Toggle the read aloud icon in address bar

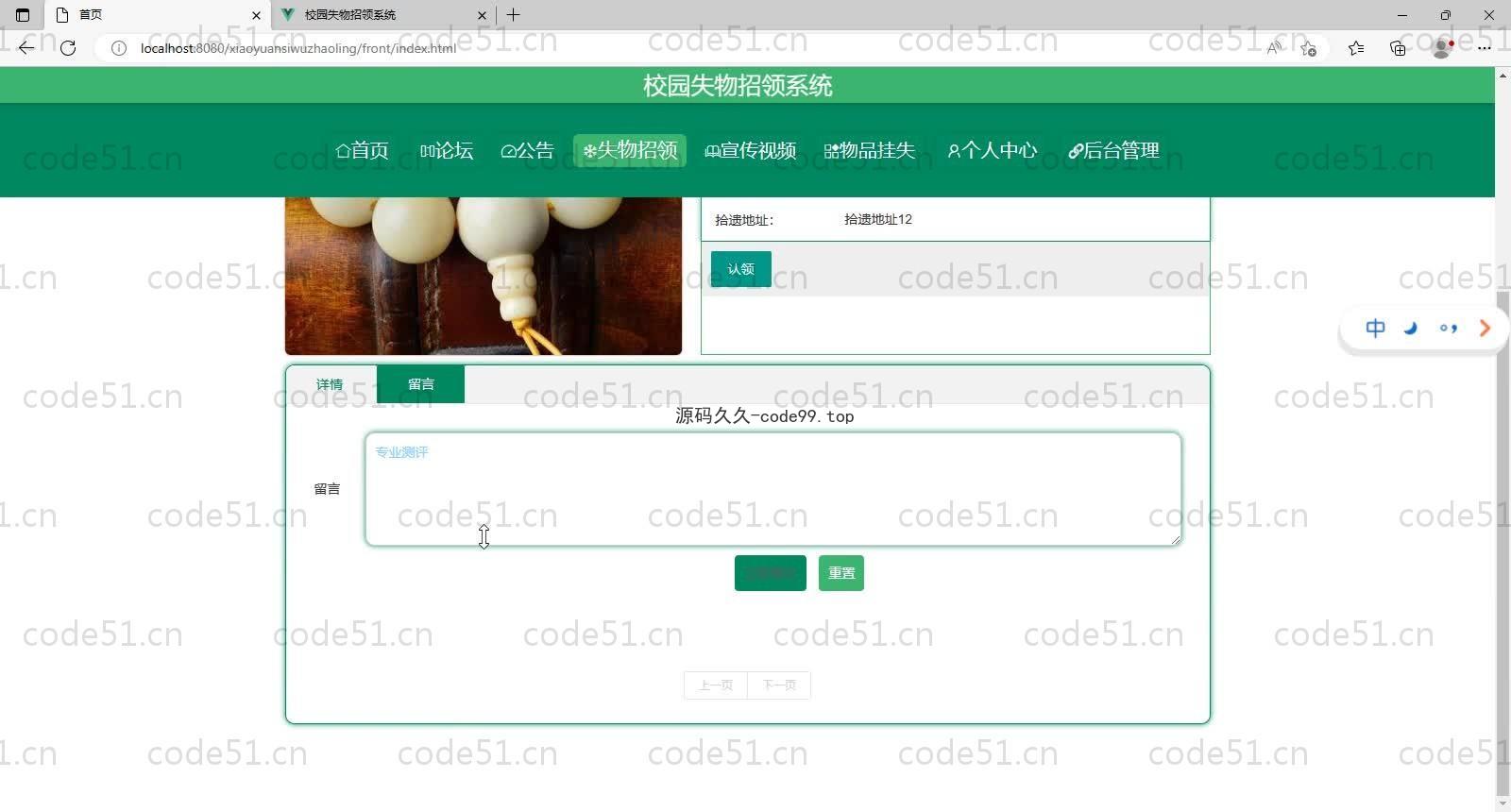click(1274, 48)
